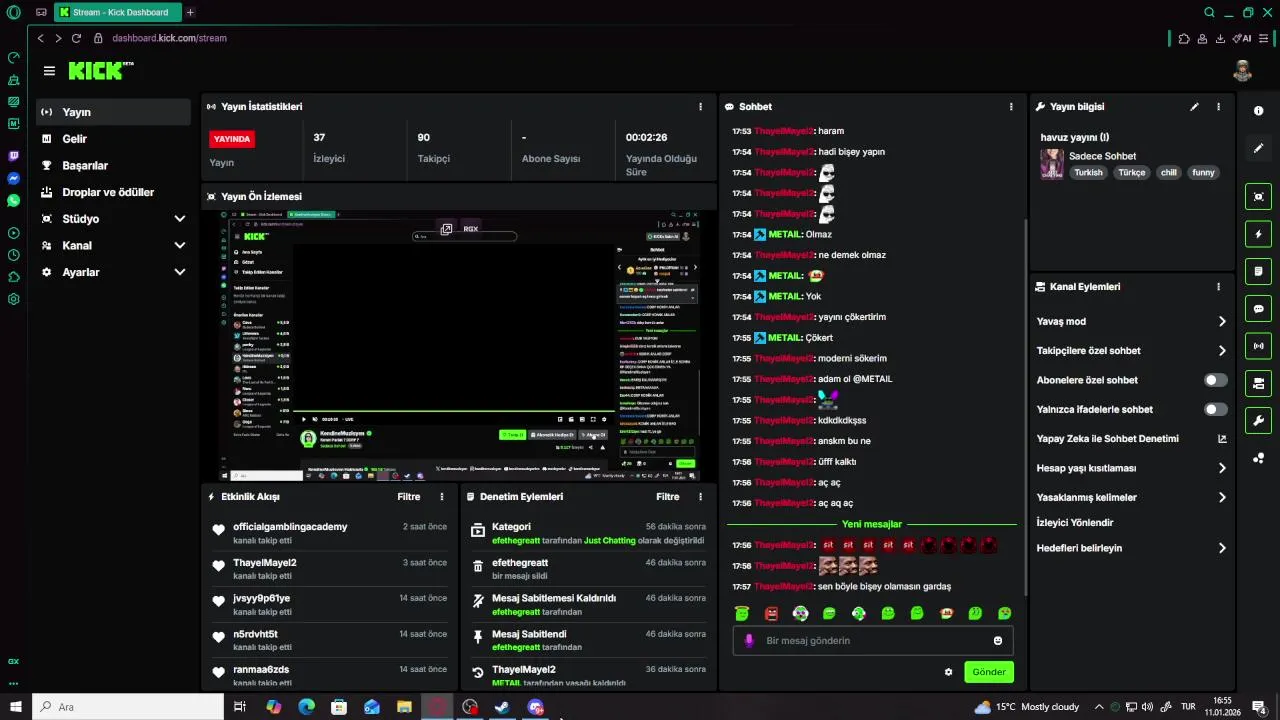Enable Yalnızca ifadelerle sohbet switch
The image size is (1280, 720).
[x=1215, y=409]
